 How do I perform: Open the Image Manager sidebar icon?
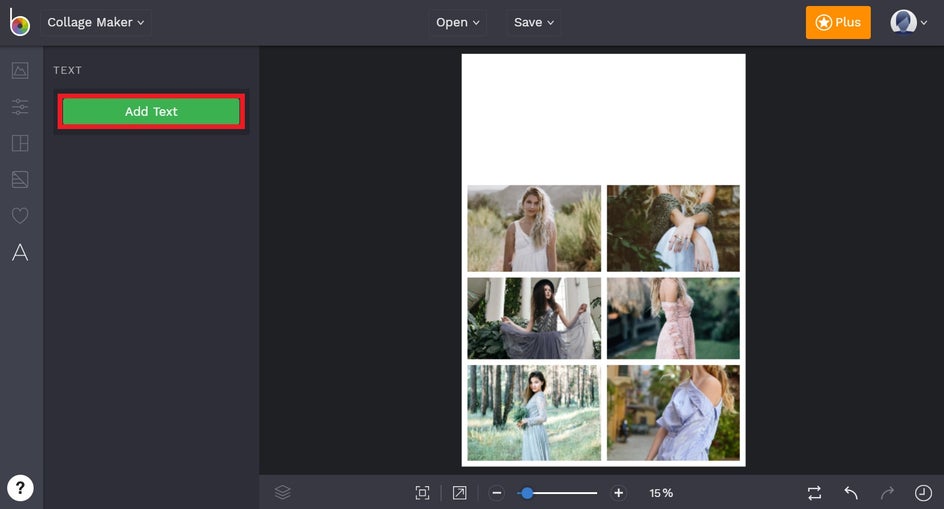click(x=20, y=70)
